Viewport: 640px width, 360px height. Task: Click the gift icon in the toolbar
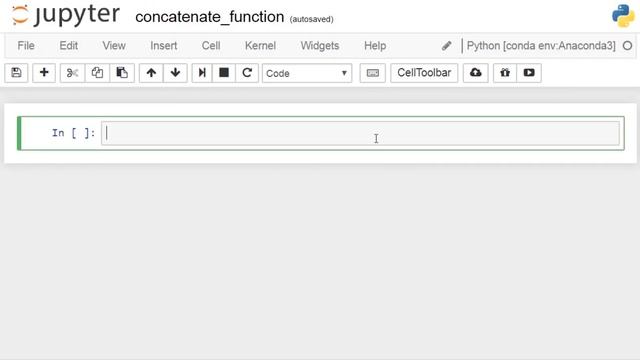[x=505, y=73]
